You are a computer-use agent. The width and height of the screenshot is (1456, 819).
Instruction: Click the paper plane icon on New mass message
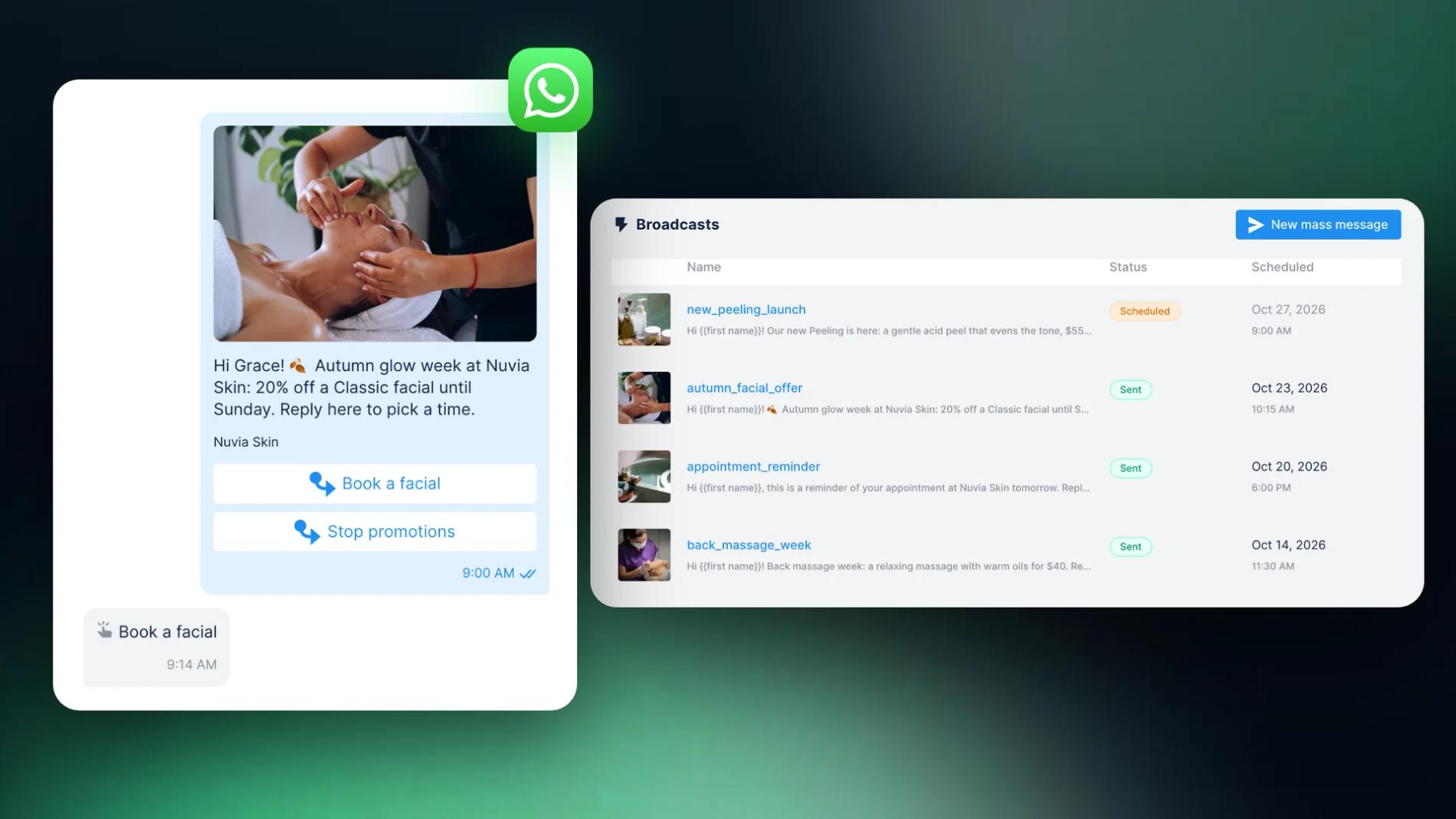point(1255,224)
